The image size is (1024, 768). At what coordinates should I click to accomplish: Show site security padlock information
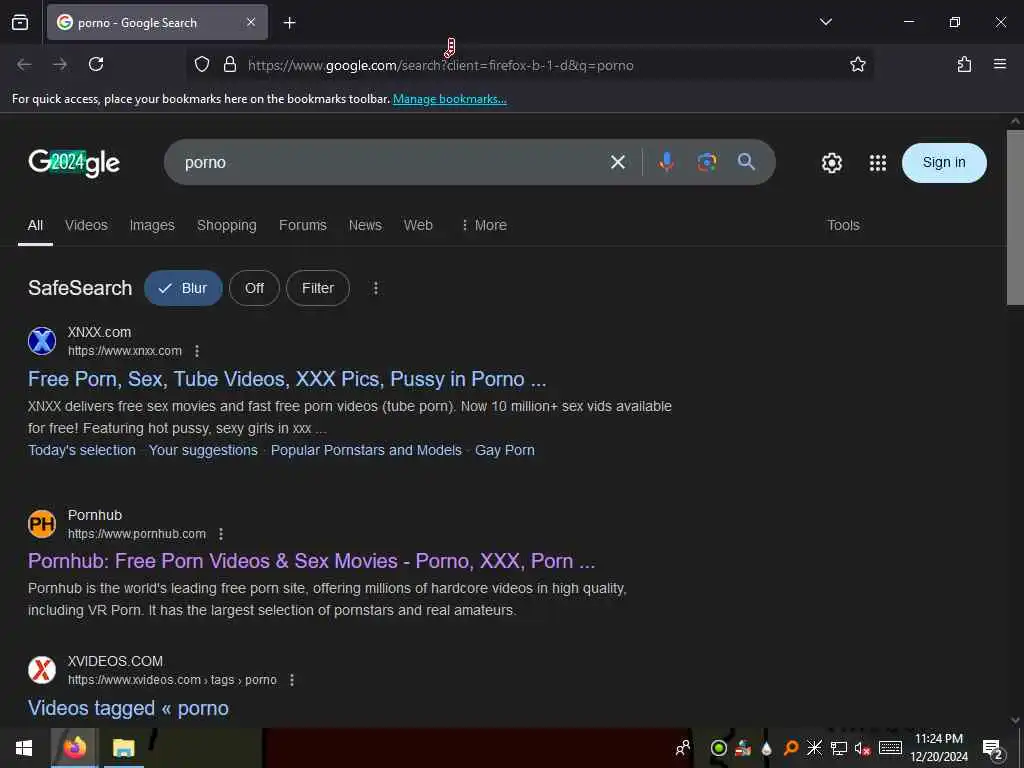point(230,64)
